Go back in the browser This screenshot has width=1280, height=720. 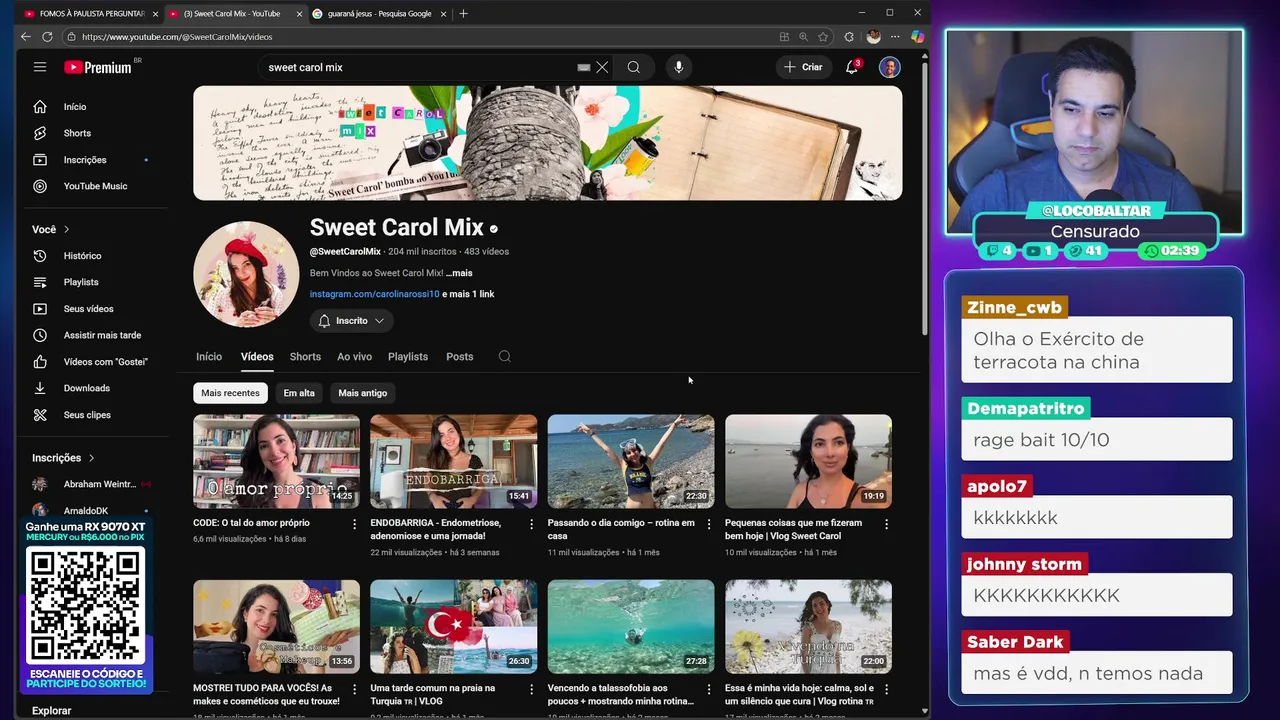point(26,36)
